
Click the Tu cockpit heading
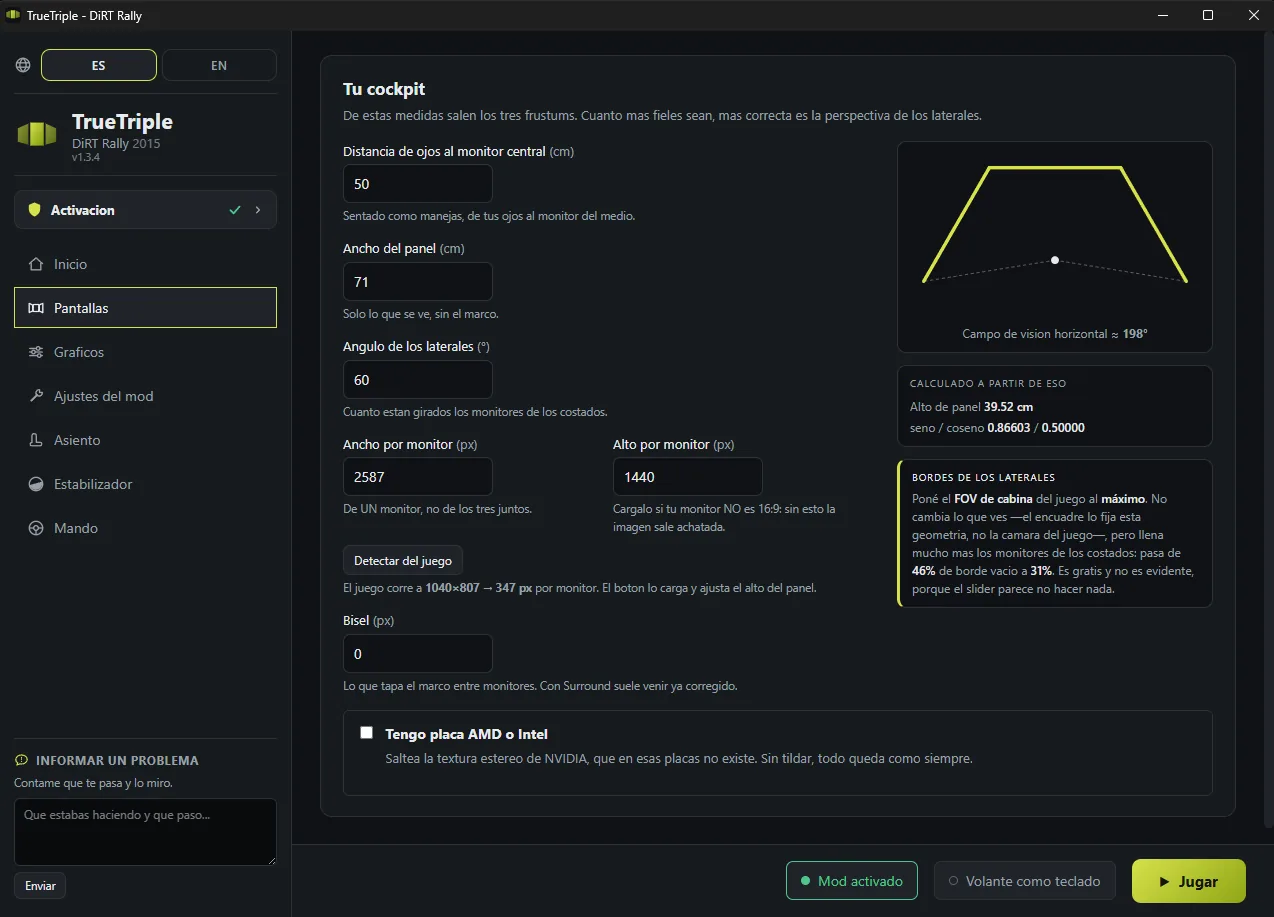[384, 89]
